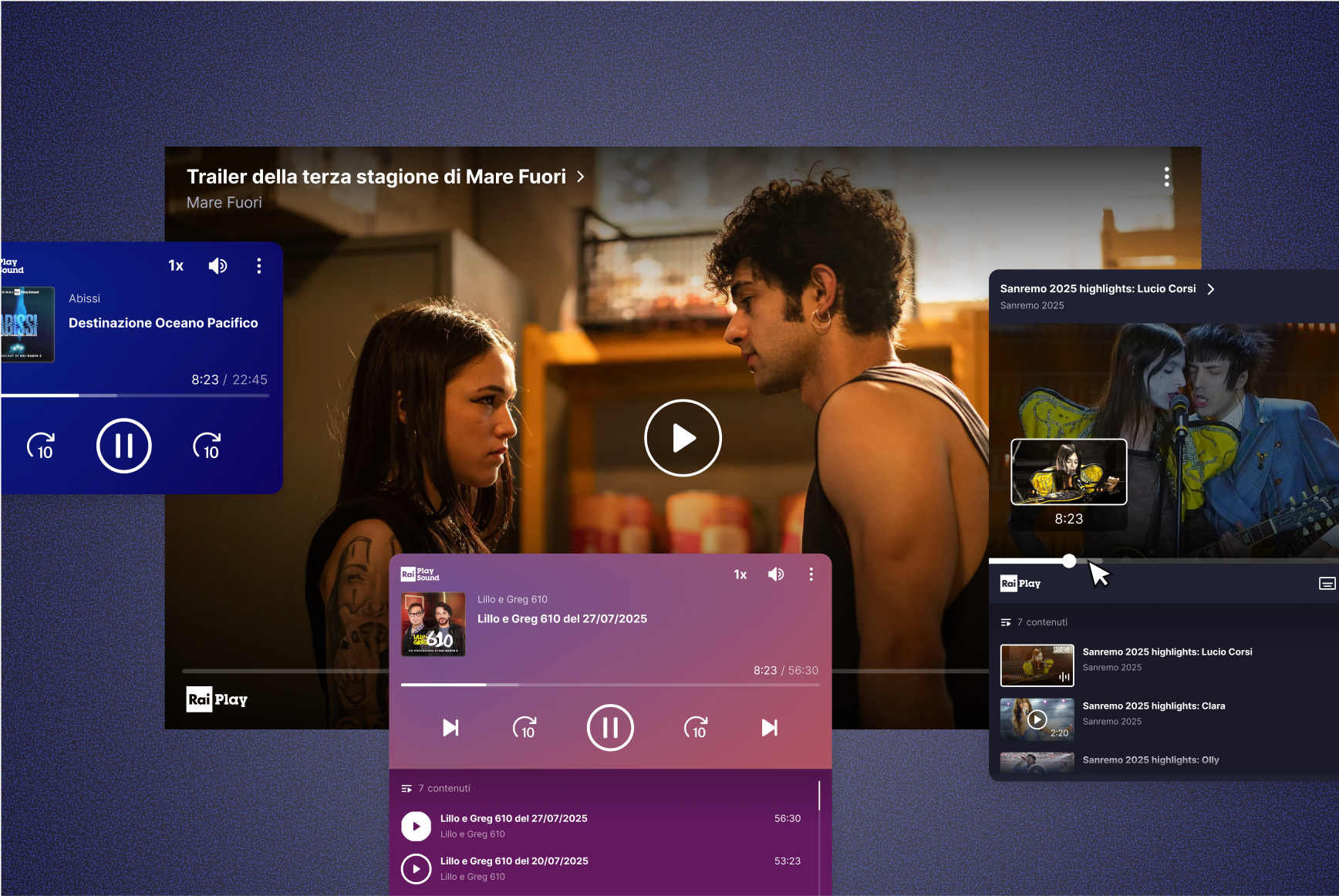Click the 56:30 duration in episode list
1339x896 pixels.
pyautogui.click(x=788, y=818)
